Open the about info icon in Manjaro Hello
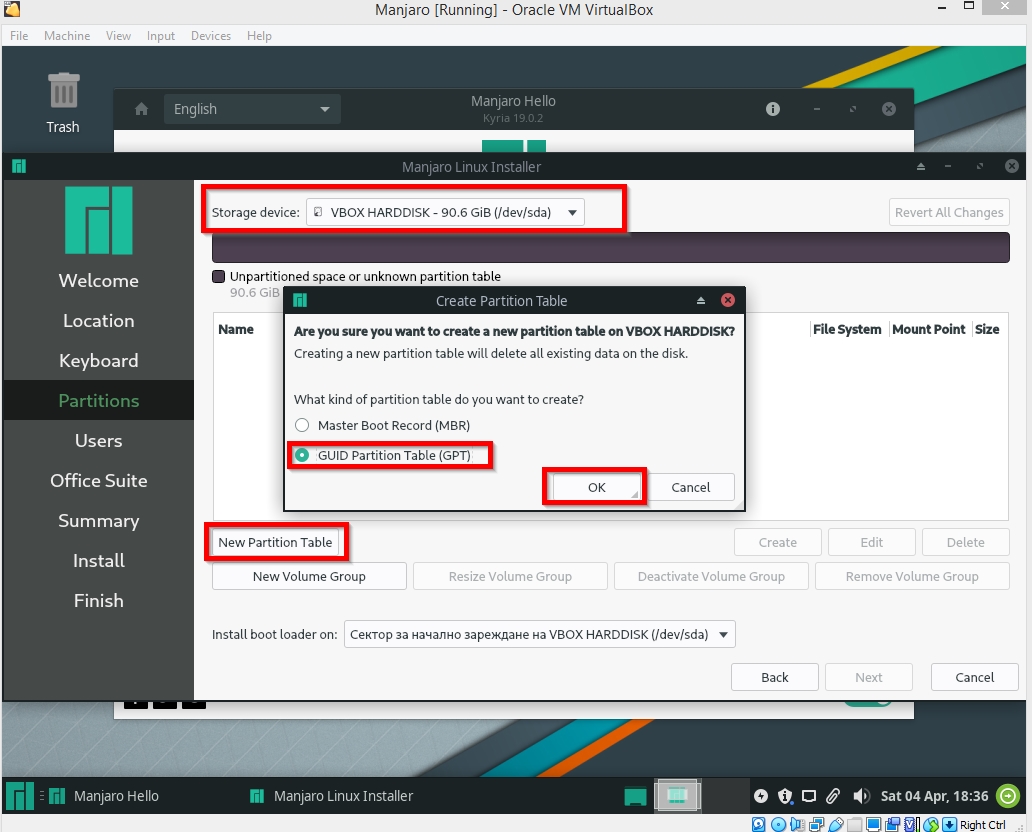 click(x=773, y=109)
